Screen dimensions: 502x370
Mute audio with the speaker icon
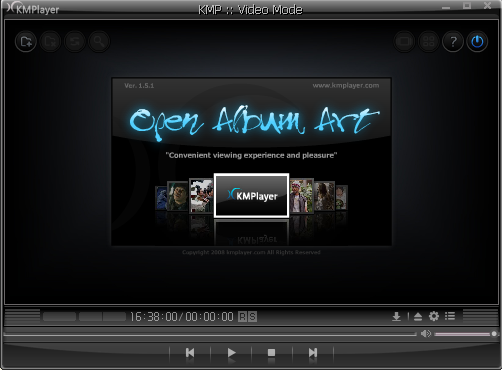click(426, 333)
